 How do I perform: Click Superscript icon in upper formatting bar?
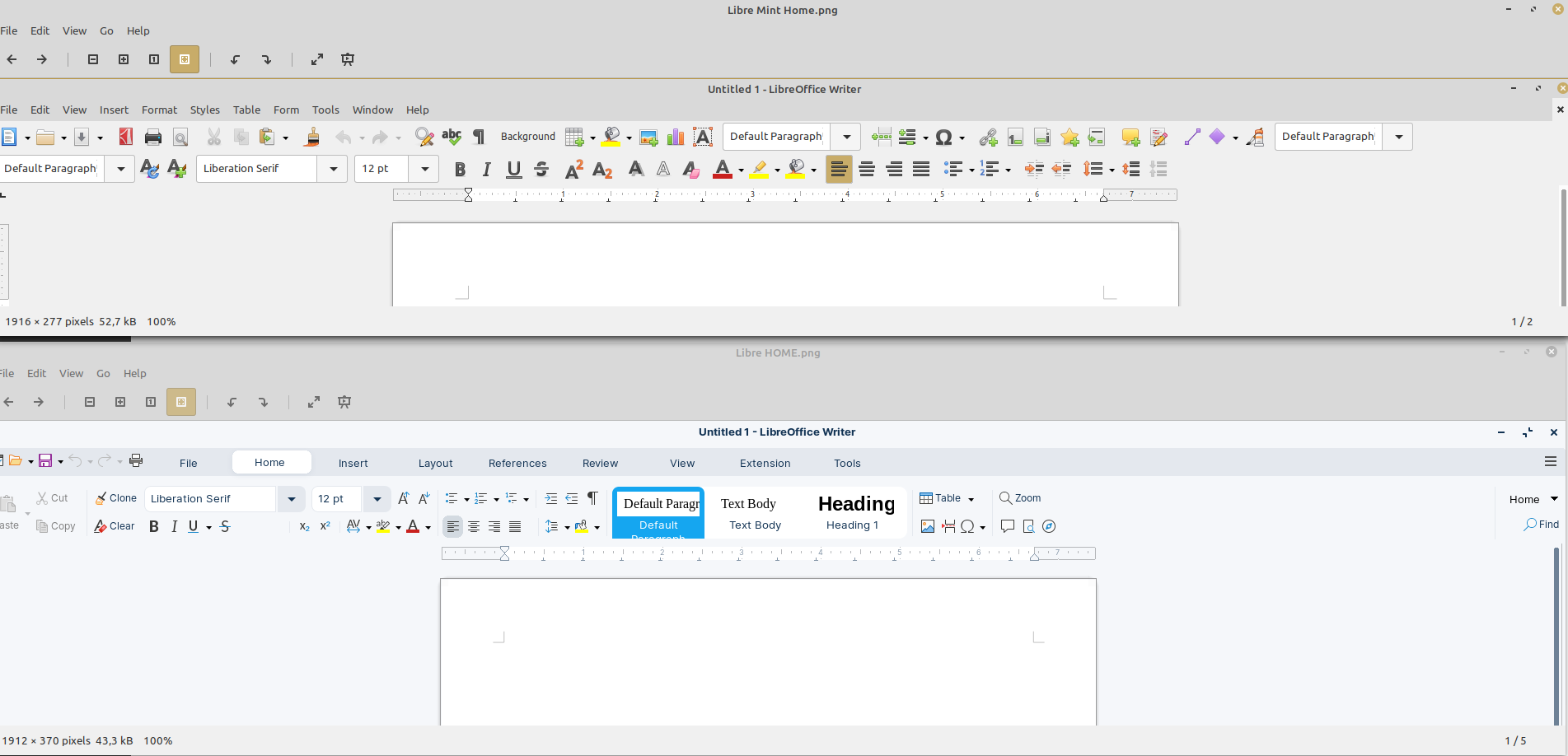click(x=574, y=169)
